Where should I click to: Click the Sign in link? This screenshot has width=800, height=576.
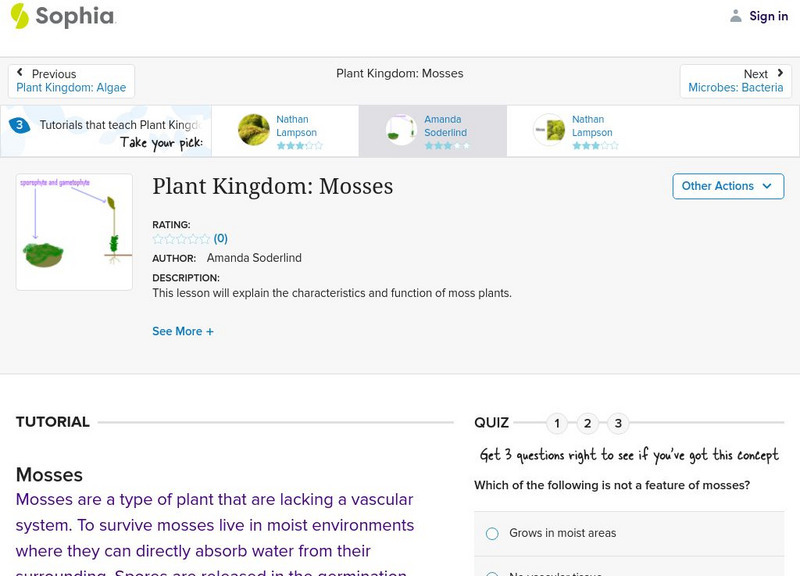click(x=768, y=16)
